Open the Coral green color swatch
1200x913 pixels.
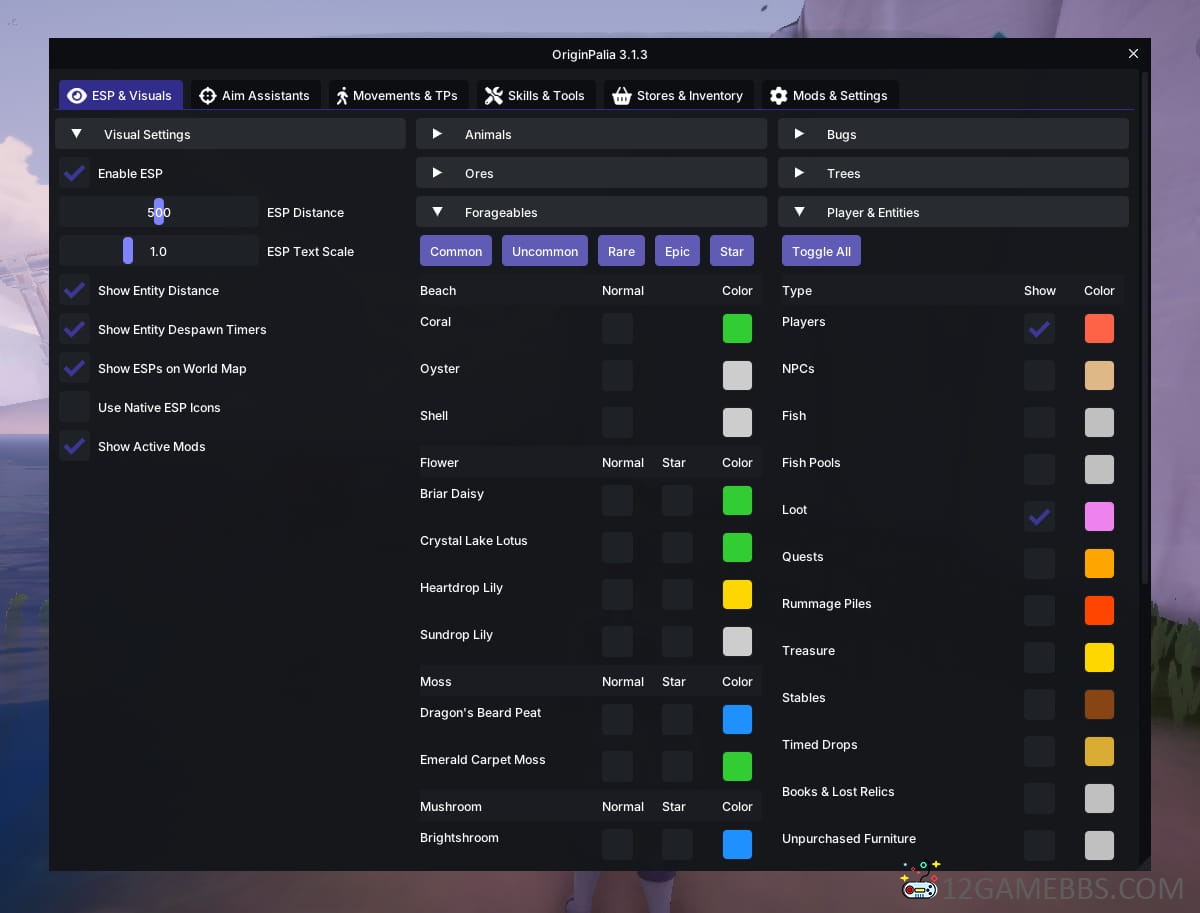click(737, 328)
